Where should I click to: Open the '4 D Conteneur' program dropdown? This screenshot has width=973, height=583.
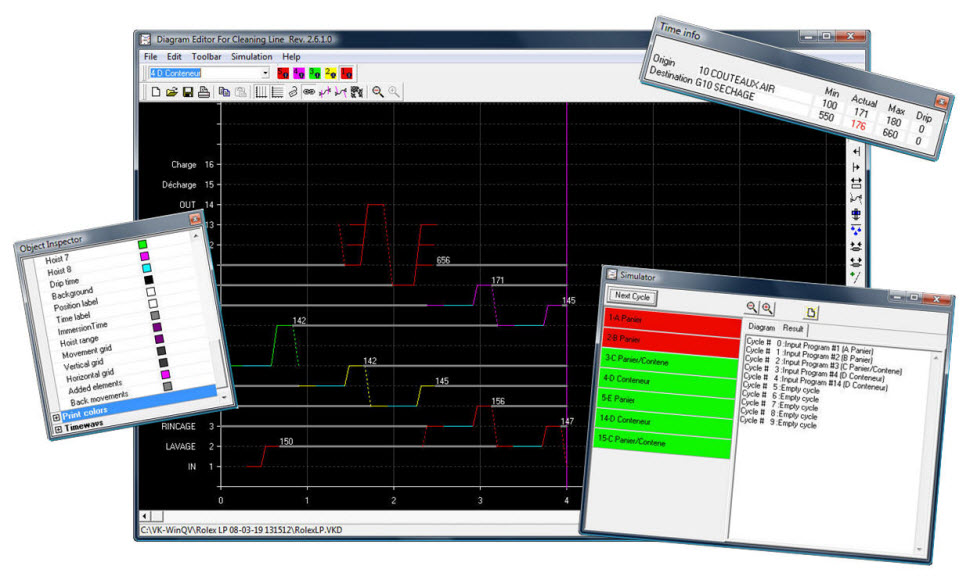coord(265,73)
